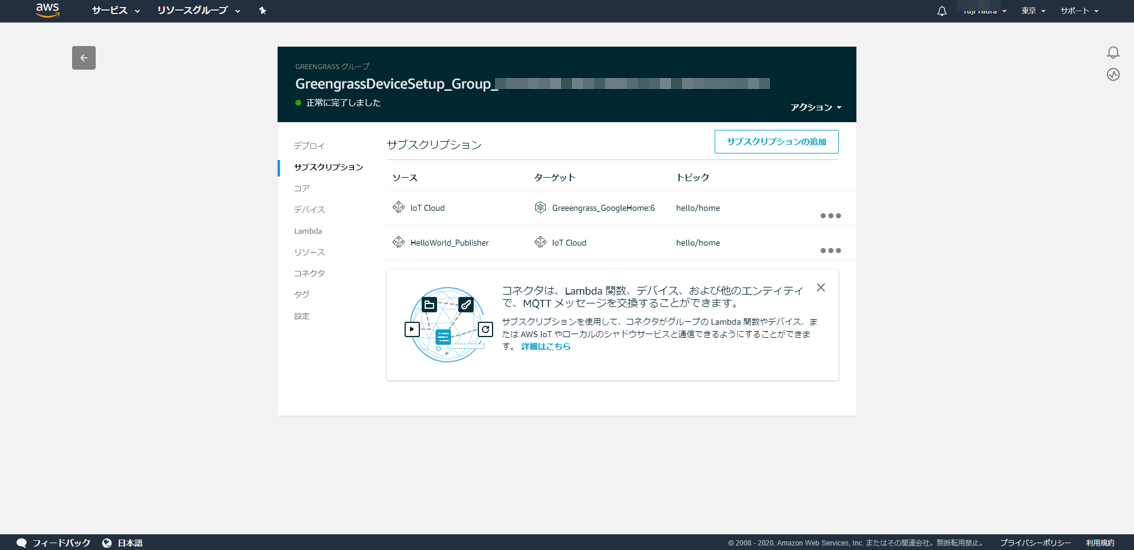Click the connector illustration graphic
The height and width of the screenshot is (550, 1134).
448,324
